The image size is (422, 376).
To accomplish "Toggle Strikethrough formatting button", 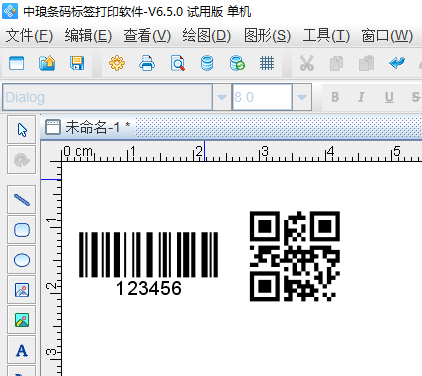I will [x=415, y=97].
